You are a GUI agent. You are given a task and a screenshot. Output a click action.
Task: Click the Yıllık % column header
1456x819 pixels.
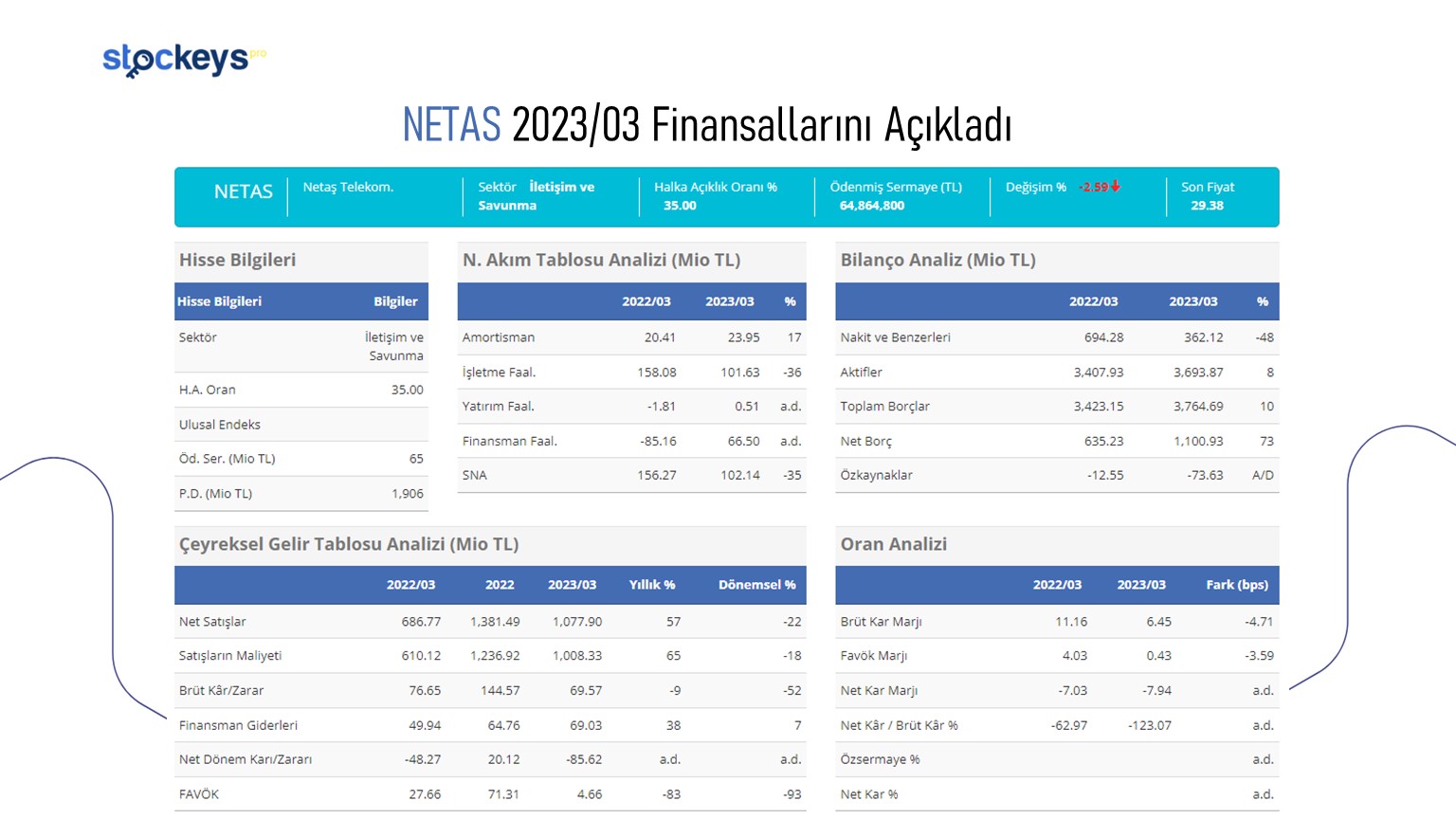(x=652, y=585)
